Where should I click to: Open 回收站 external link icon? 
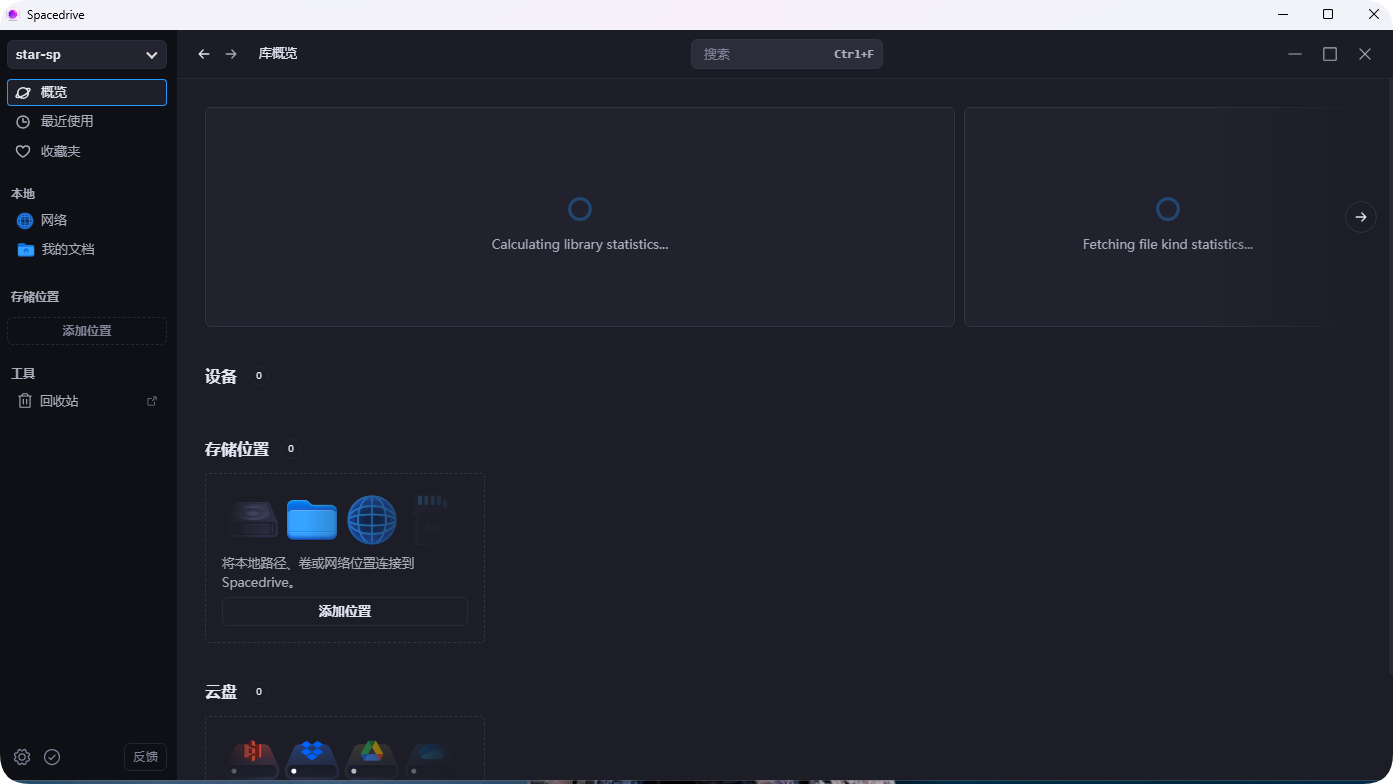[x=152, y=401]
